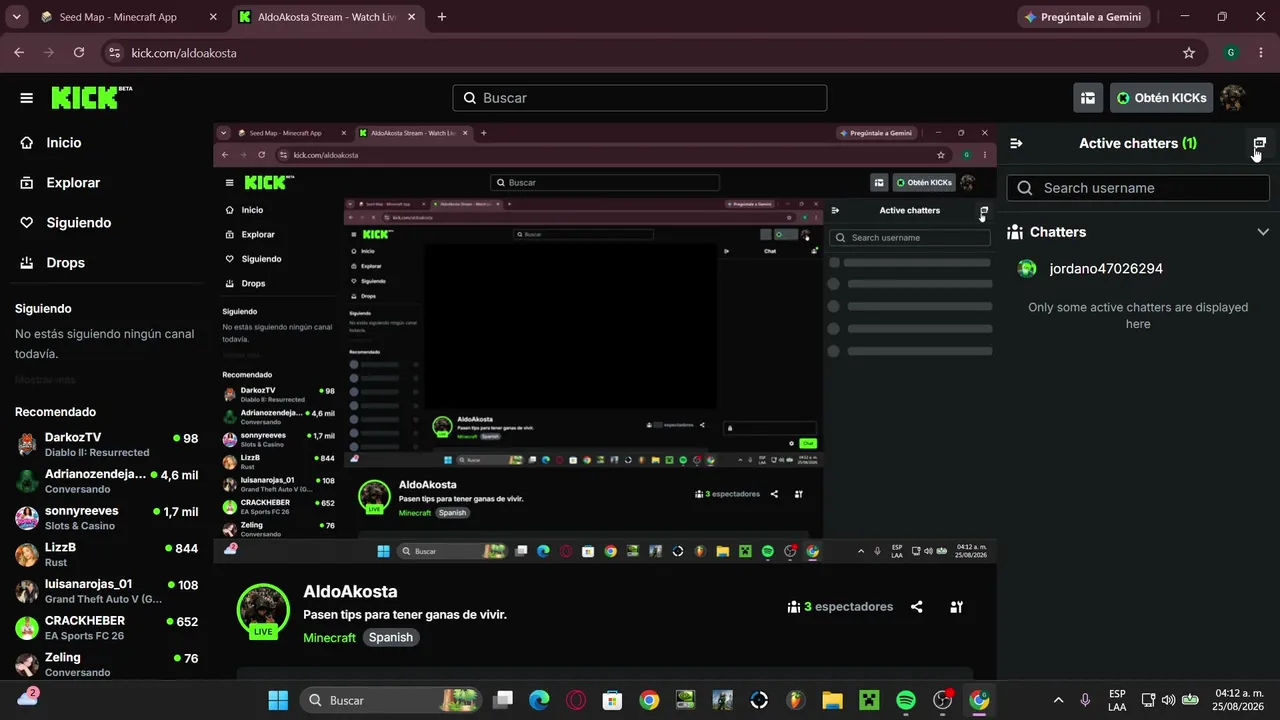Open a new browser tab

click(442, 17)
